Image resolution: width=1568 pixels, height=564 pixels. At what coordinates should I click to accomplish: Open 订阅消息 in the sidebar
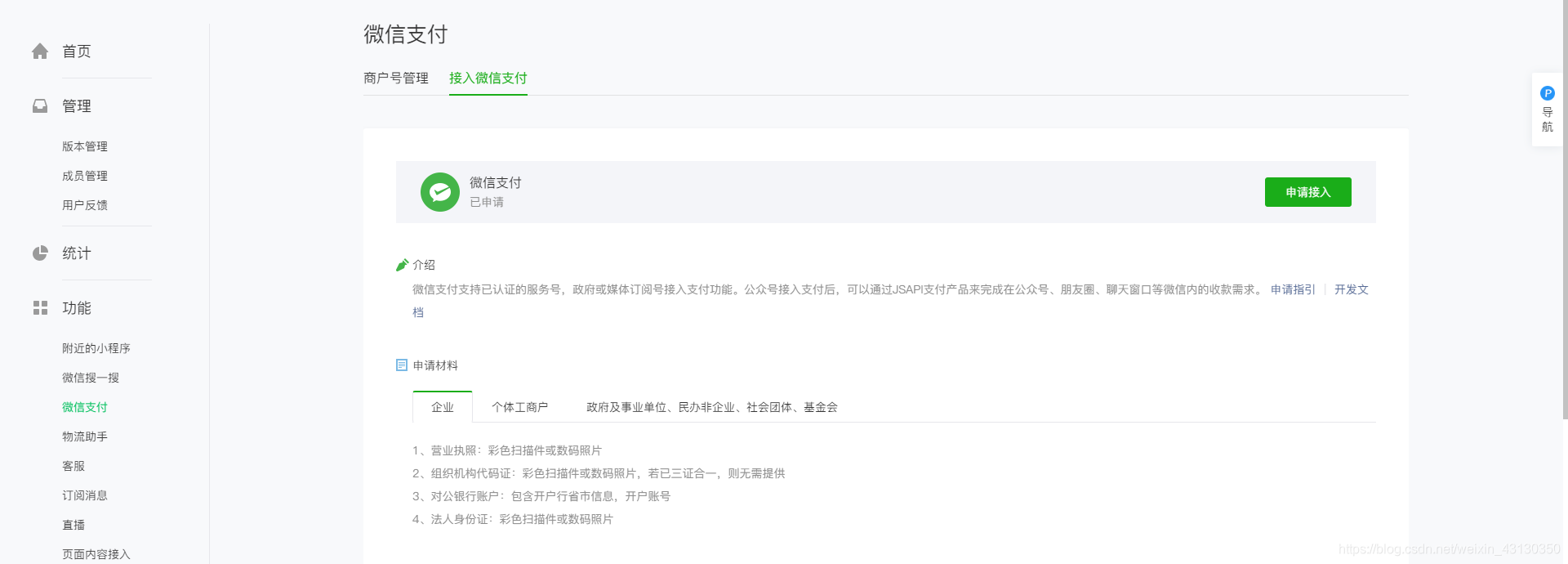(85, 495)
